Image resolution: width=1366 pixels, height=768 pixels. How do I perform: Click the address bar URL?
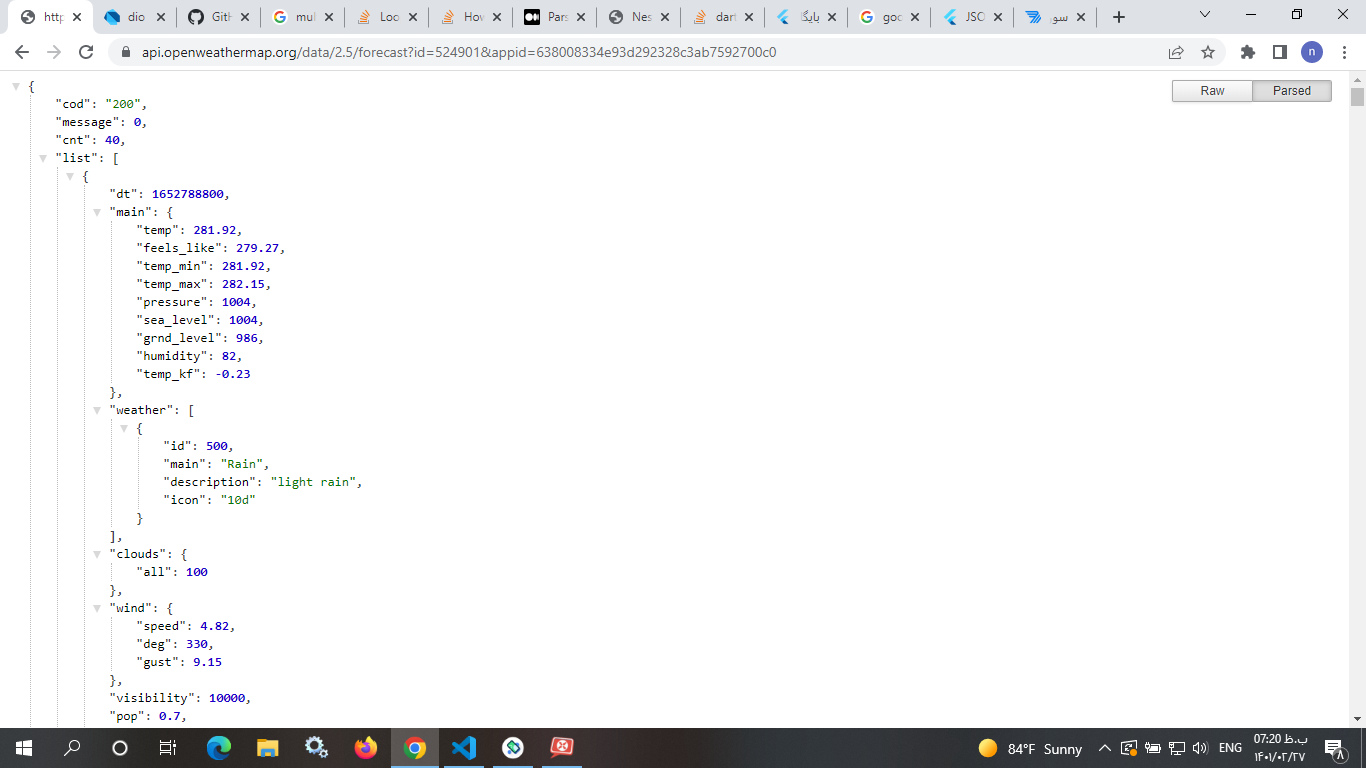[459, 52]
